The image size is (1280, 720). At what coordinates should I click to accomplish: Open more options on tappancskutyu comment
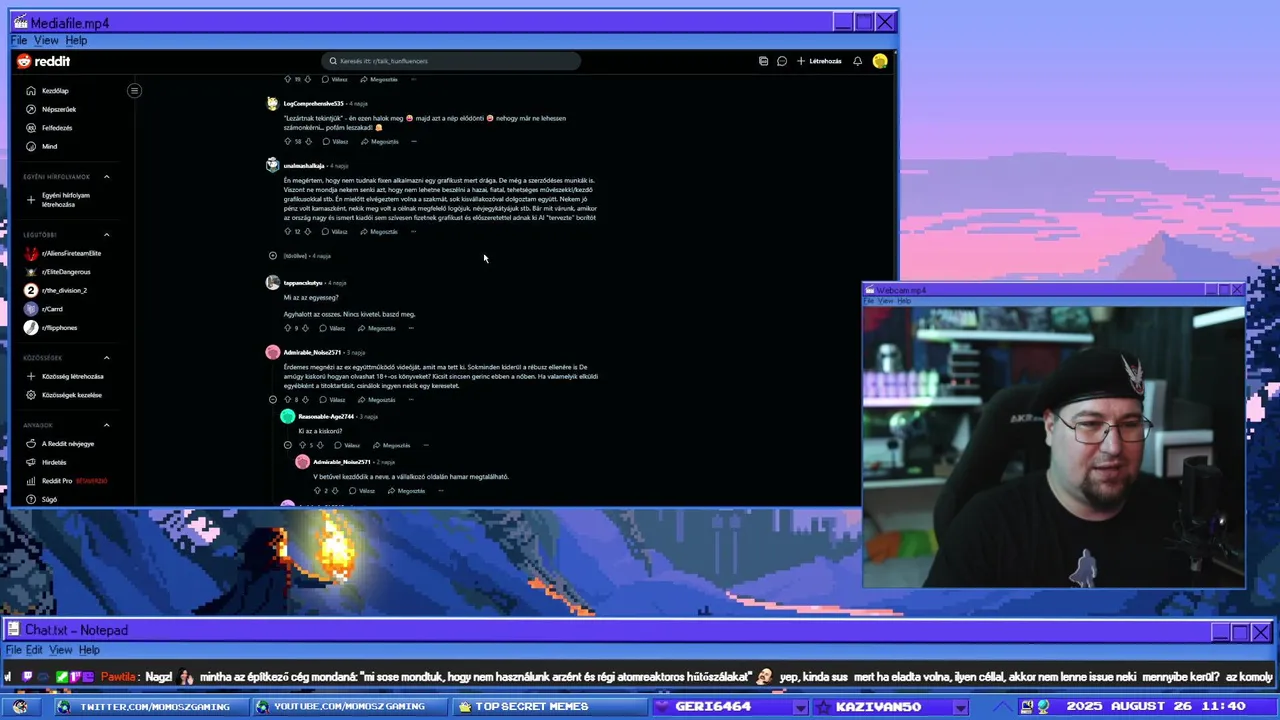[x=411, y=328]
